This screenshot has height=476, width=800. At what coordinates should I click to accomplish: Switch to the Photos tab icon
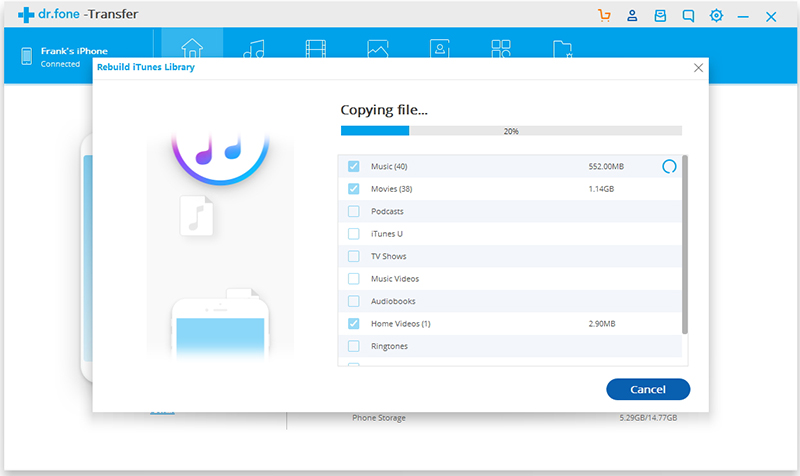pos(378,48)
